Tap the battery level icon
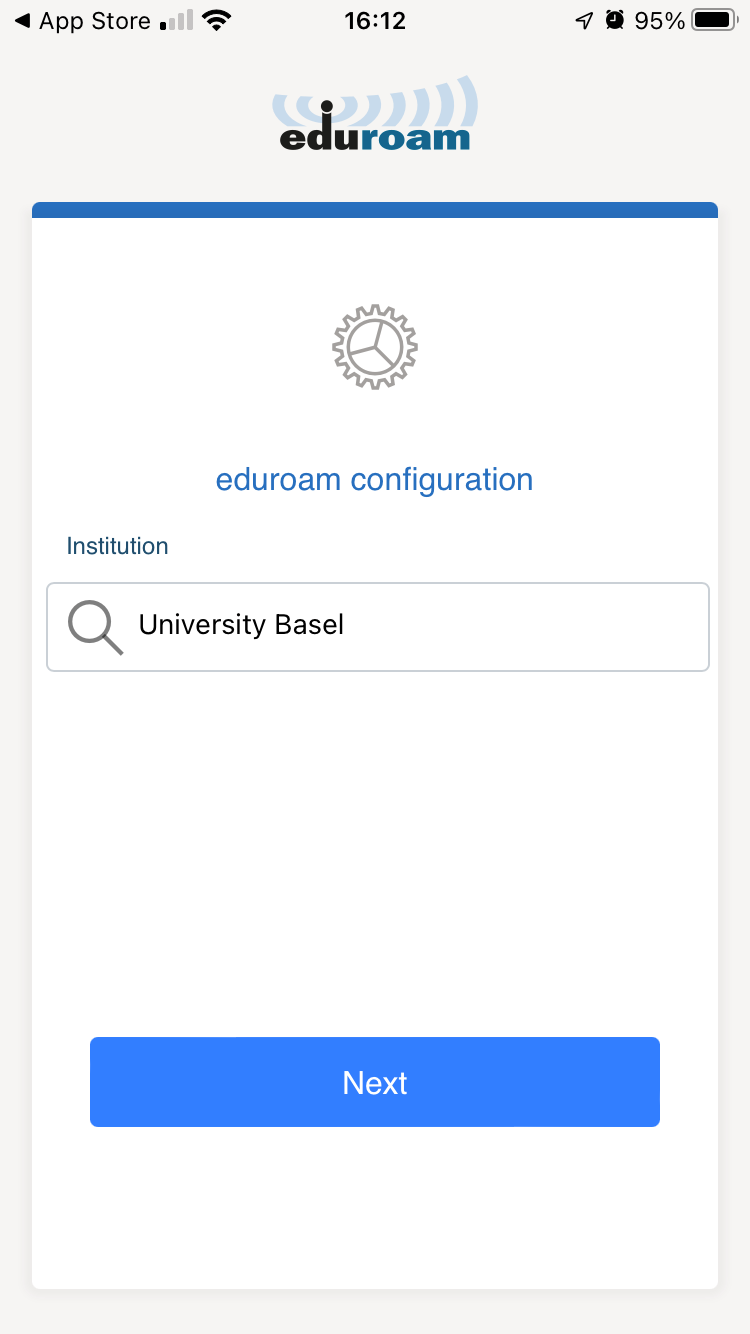 pyautogui.click(x=712, y=21)
